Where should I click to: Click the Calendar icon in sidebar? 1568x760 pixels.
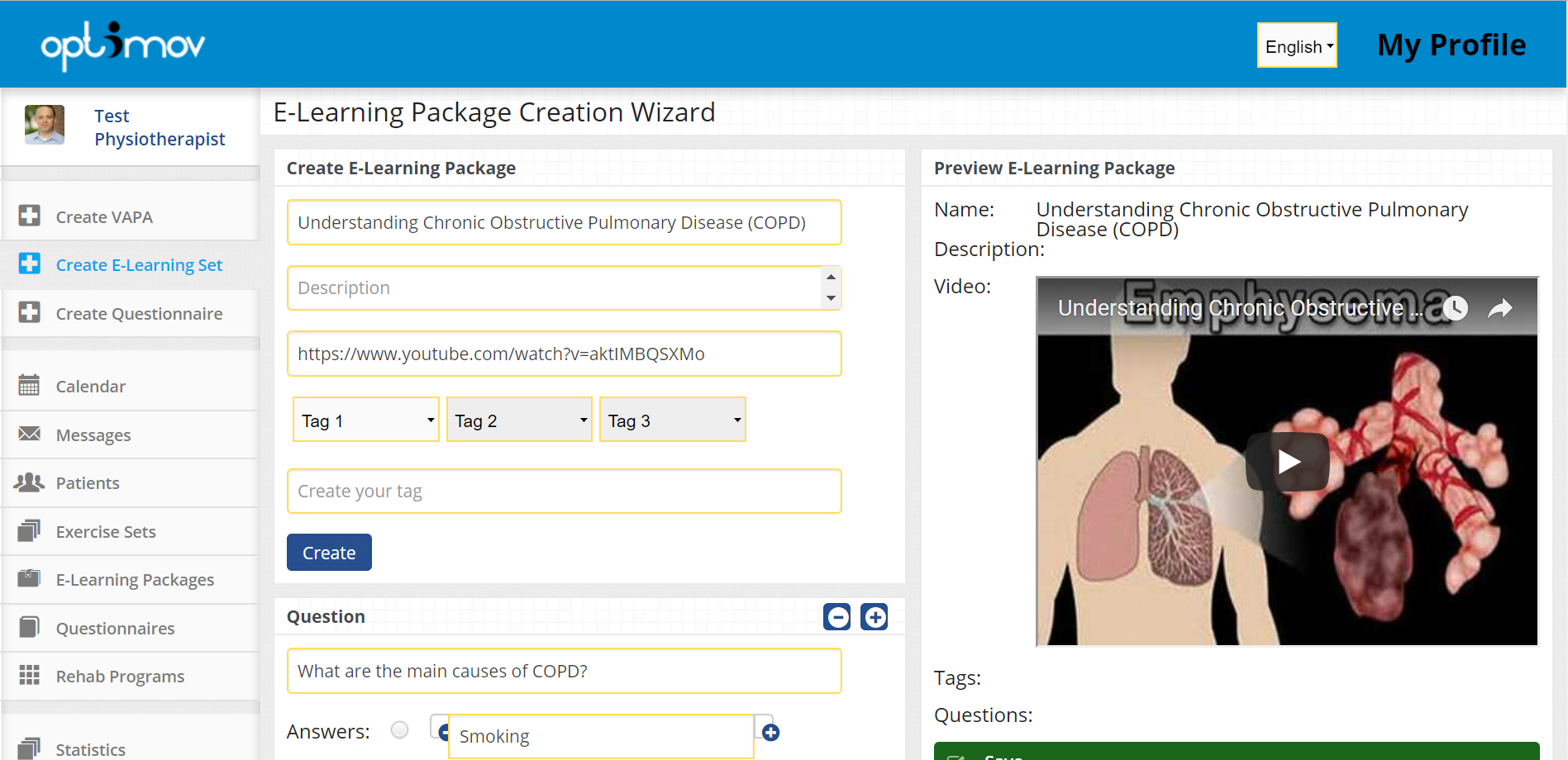tap(29, 385)
